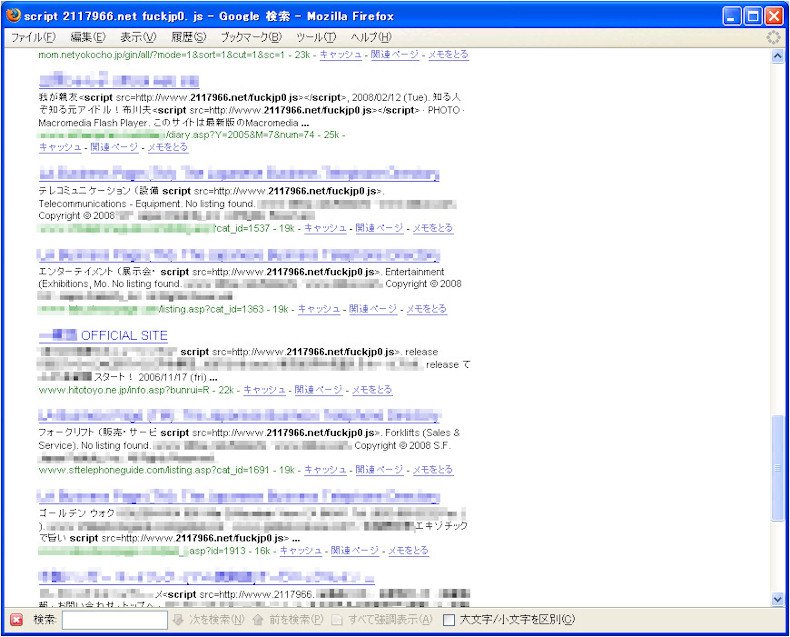
Task: Open キャッシュ link for asp?id=1913 result
Action: click(301, 551)
